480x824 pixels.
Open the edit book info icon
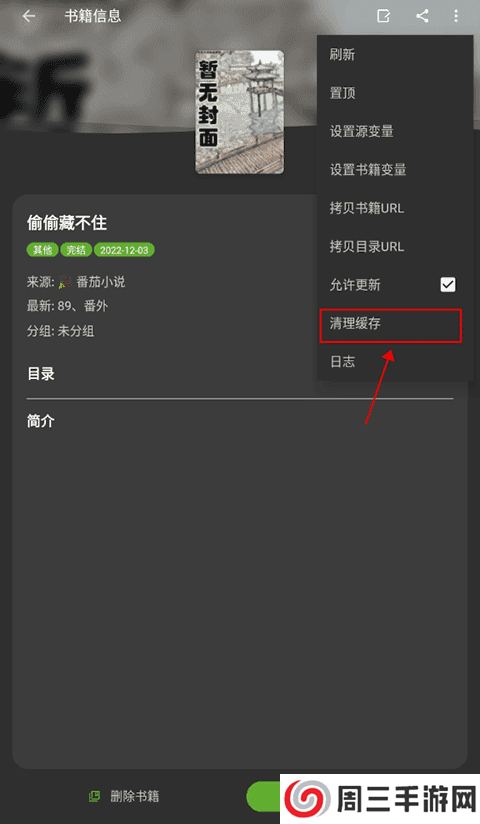tap(384, 16)
